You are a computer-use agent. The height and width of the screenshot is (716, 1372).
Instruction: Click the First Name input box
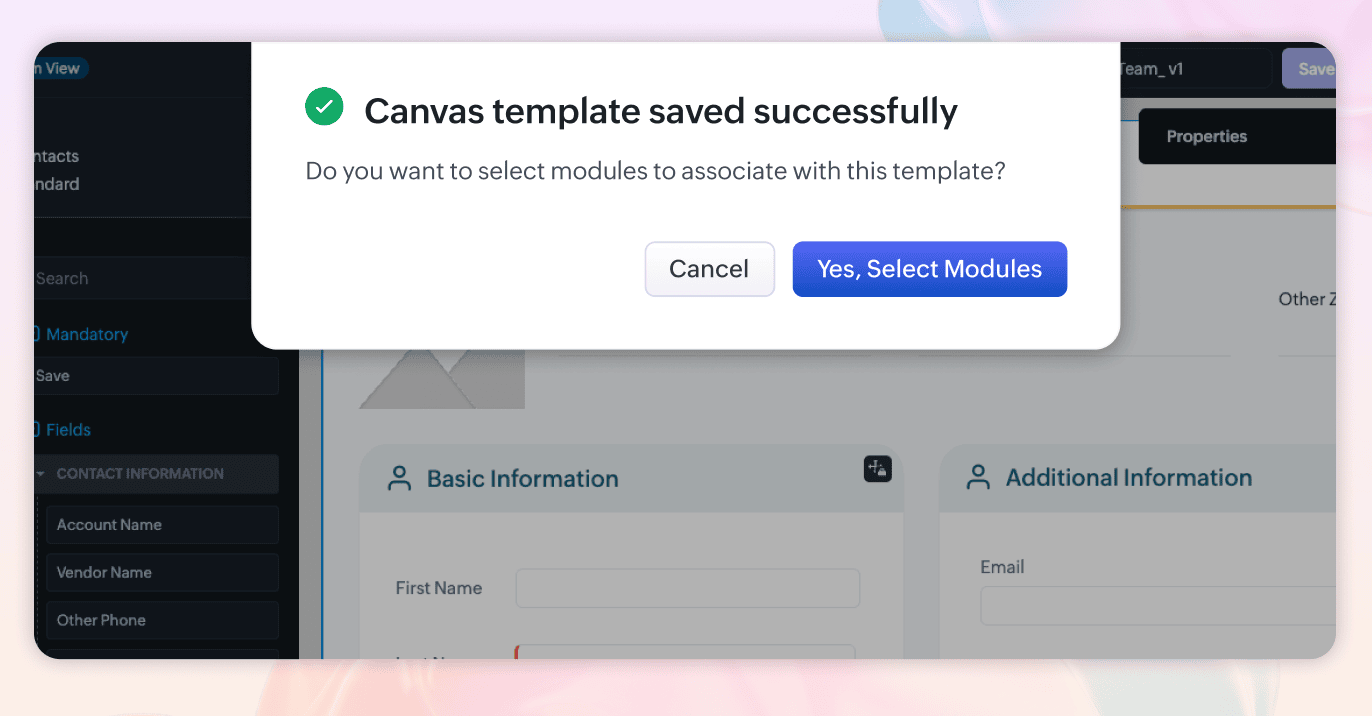[x=688, y=588]
